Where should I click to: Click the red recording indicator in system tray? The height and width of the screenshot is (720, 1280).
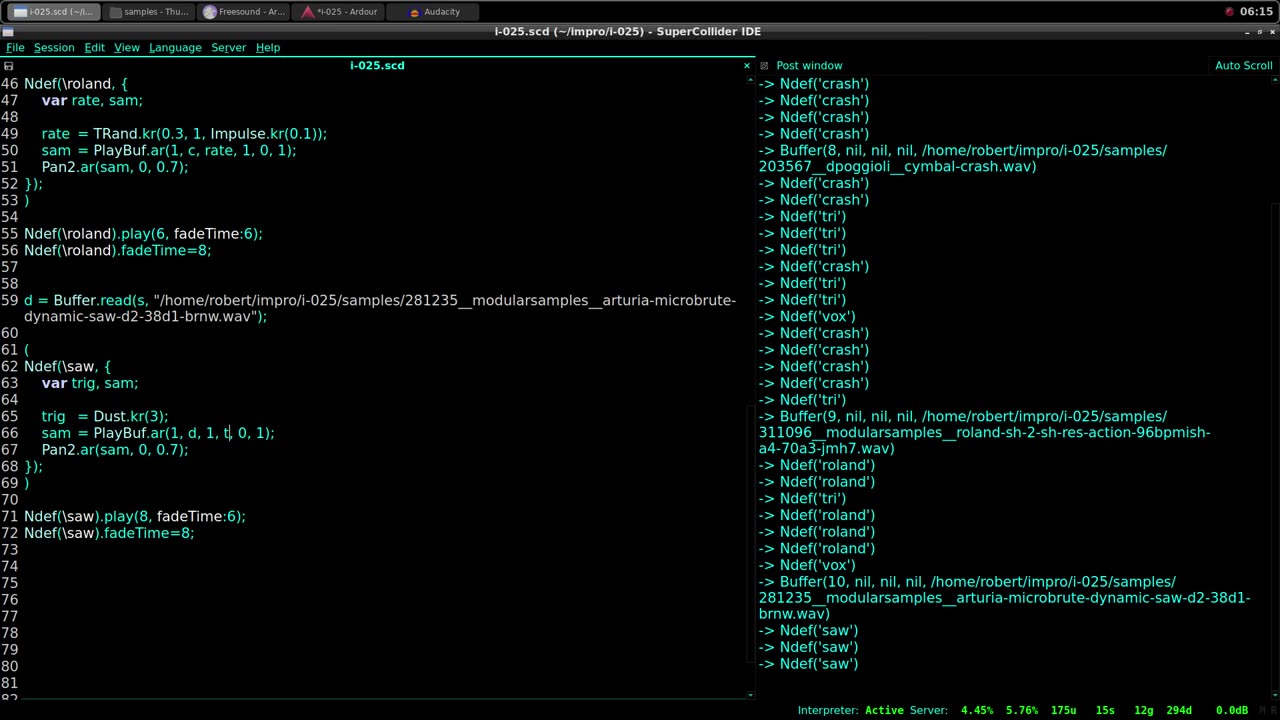click(1229, 12)
